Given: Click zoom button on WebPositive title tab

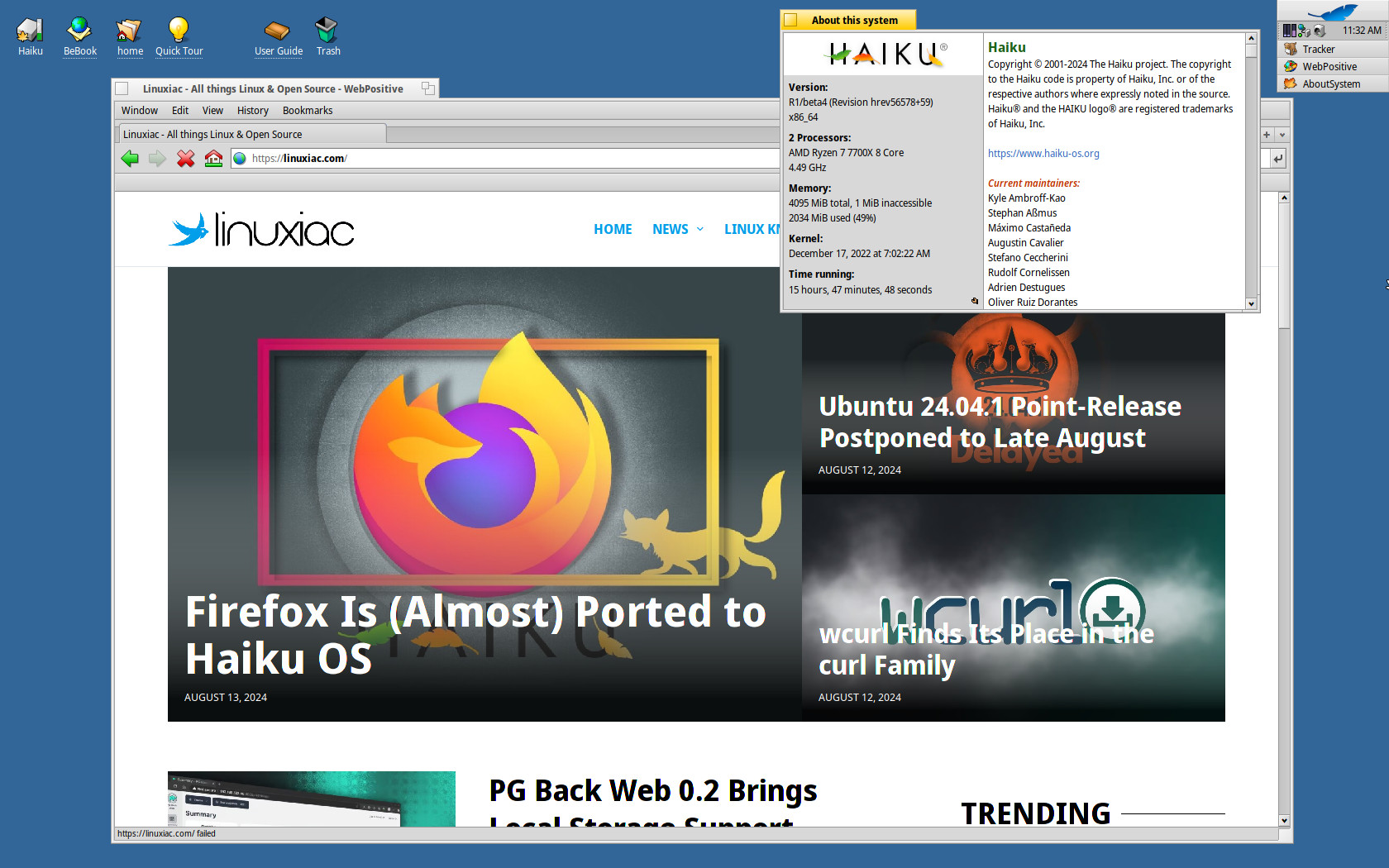Looking at the screenshot, I should [427, 88].
